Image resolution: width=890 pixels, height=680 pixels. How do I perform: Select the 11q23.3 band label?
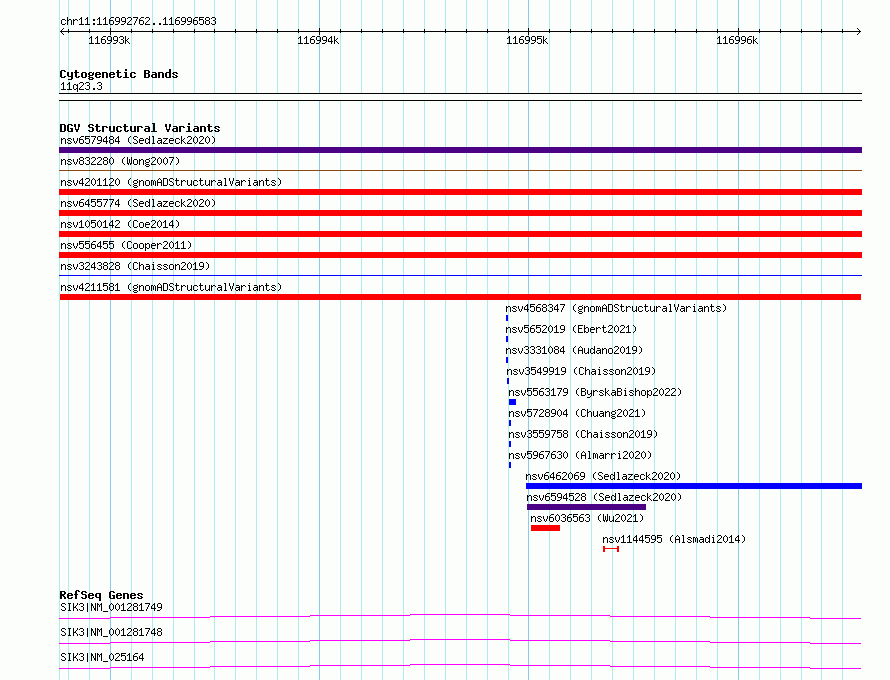81,86
